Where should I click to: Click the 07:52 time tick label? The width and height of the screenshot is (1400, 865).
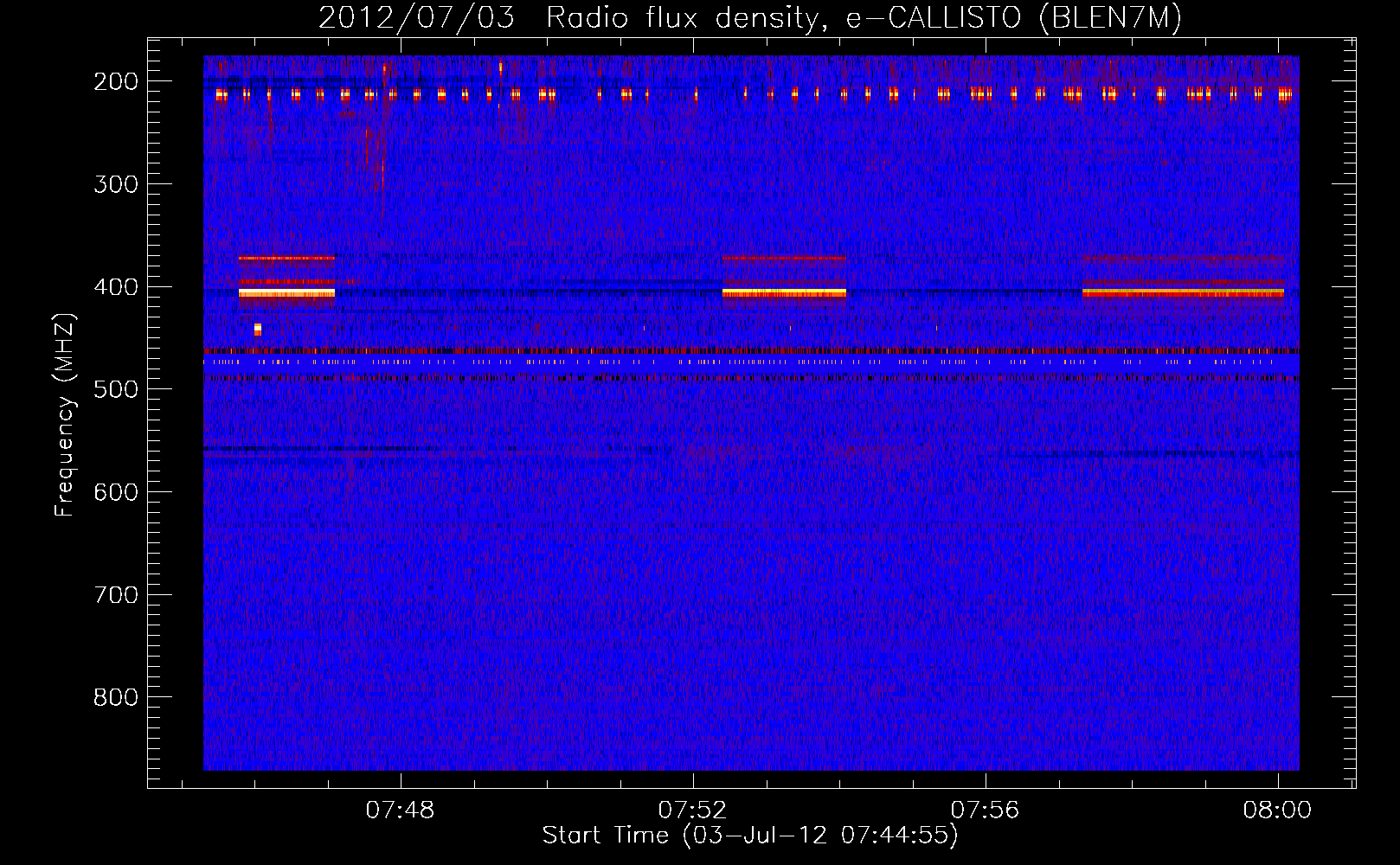click(693, 811)
